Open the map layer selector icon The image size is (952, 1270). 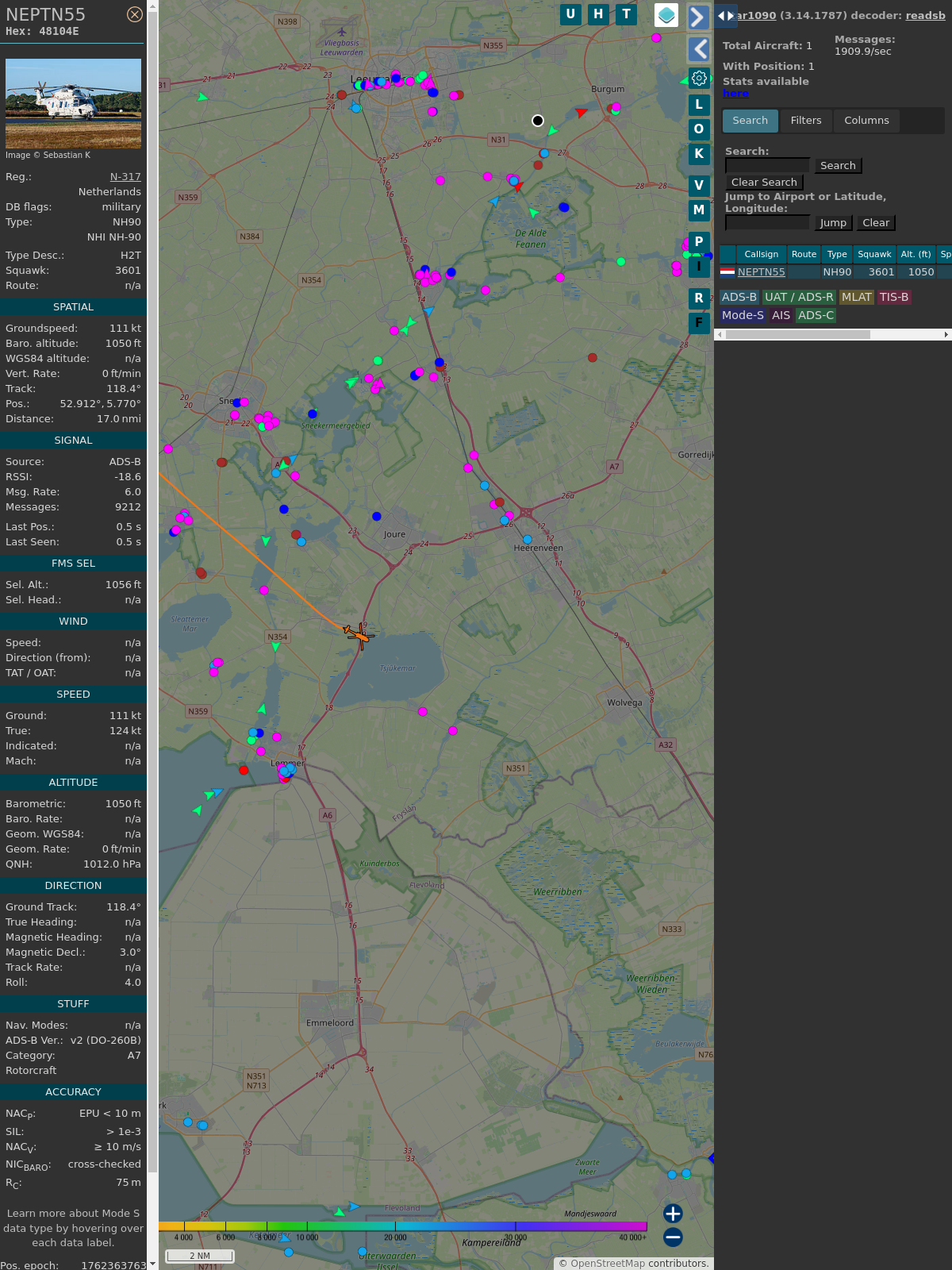pyautogui.click(x=666, y=15)
